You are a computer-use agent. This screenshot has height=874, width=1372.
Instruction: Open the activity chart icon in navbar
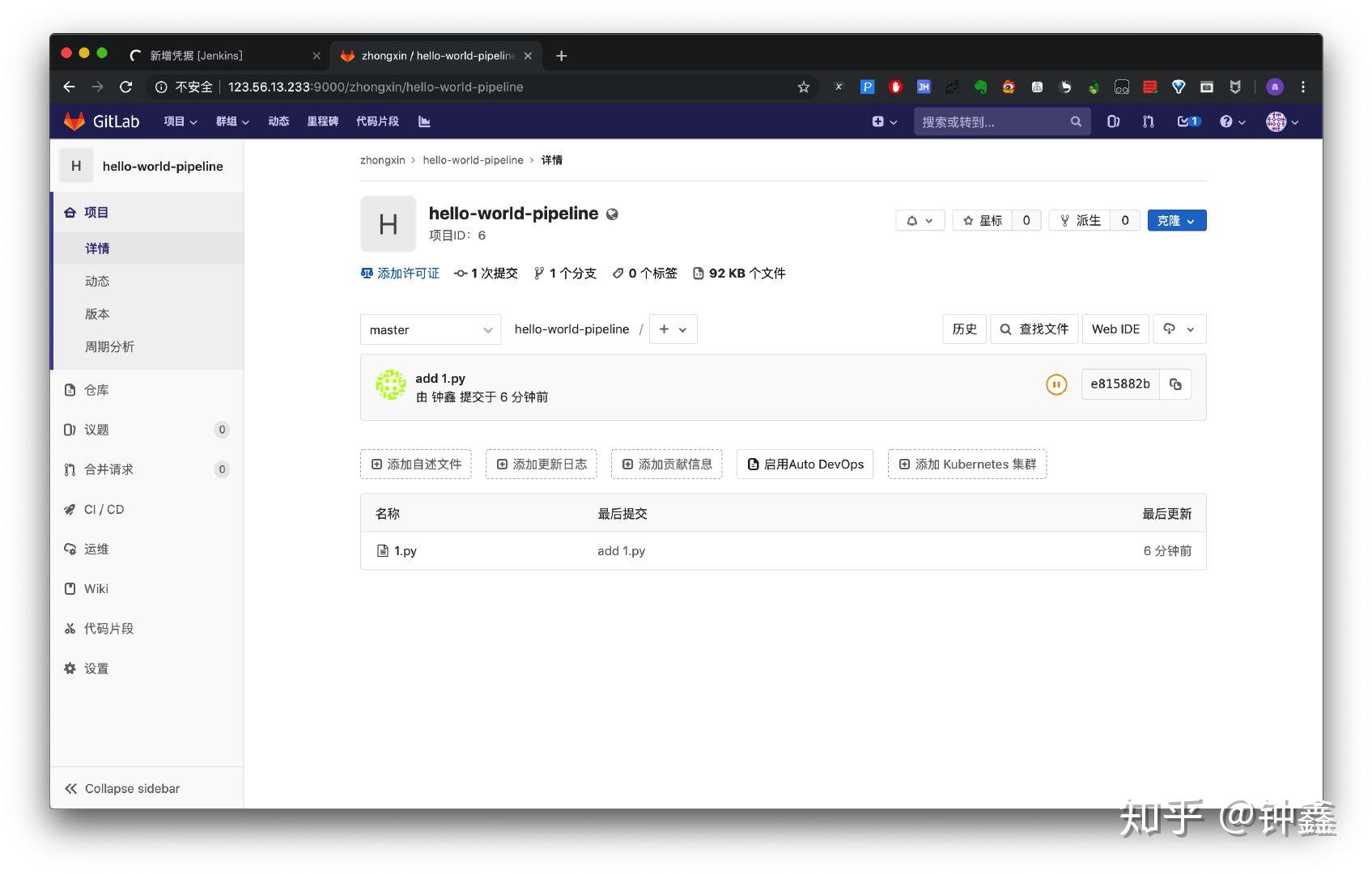[424, 121]
